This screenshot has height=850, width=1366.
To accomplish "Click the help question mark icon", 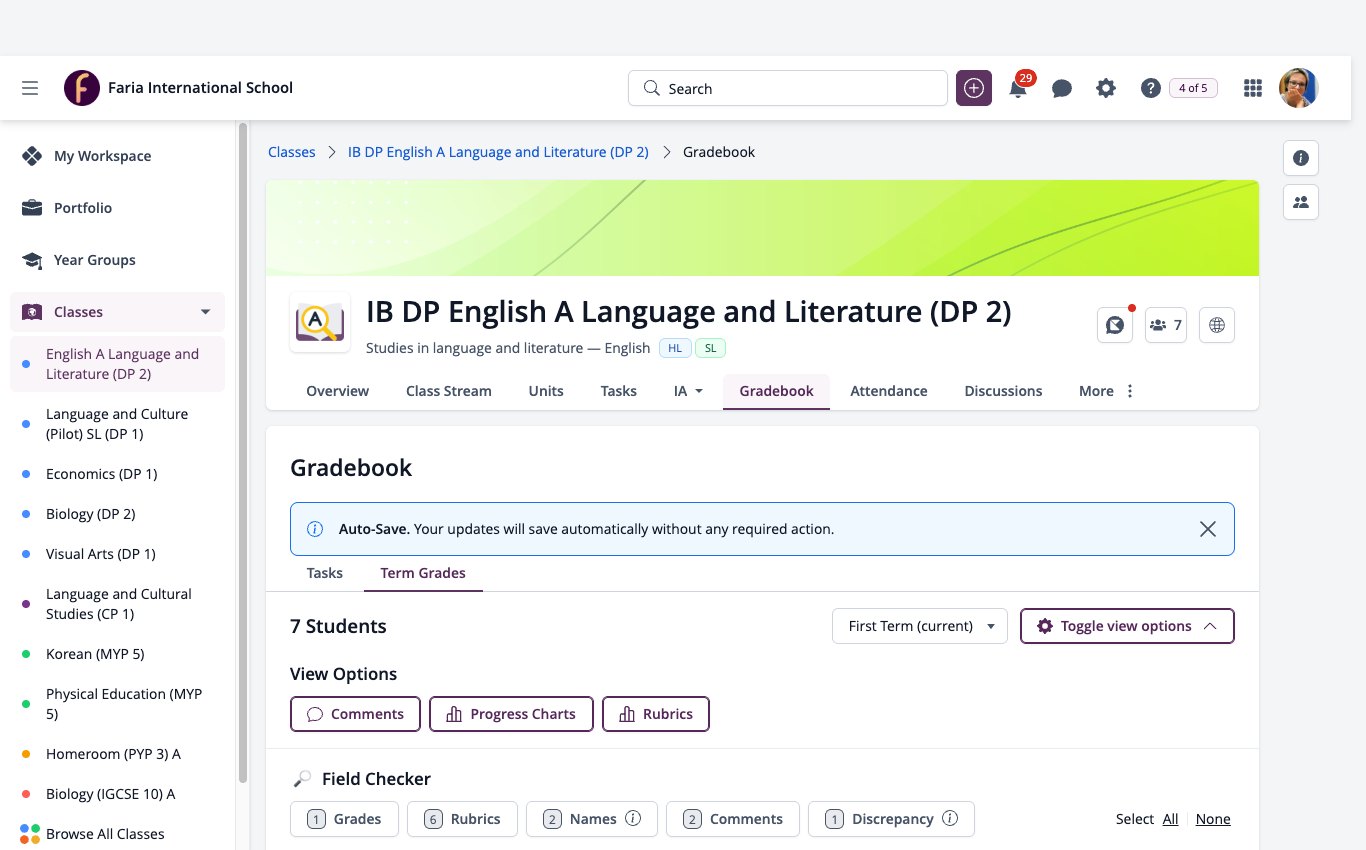I will coord(1150,88).
